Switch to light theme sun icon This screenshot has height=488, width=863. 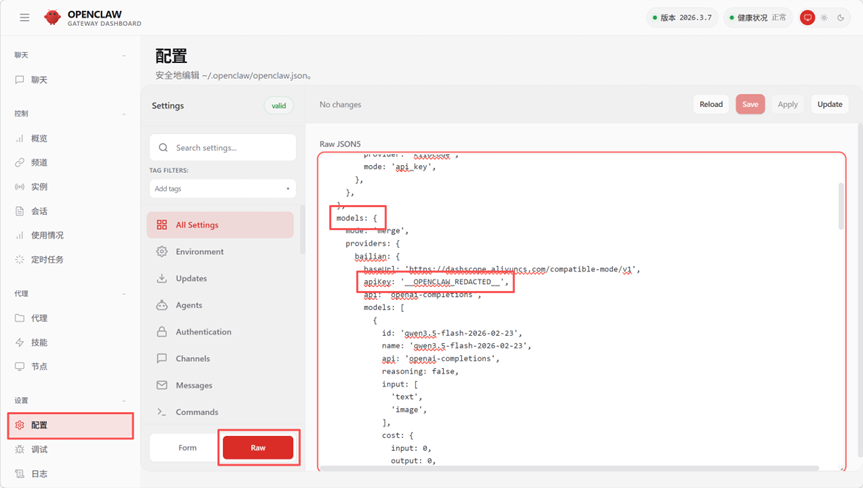824,18
